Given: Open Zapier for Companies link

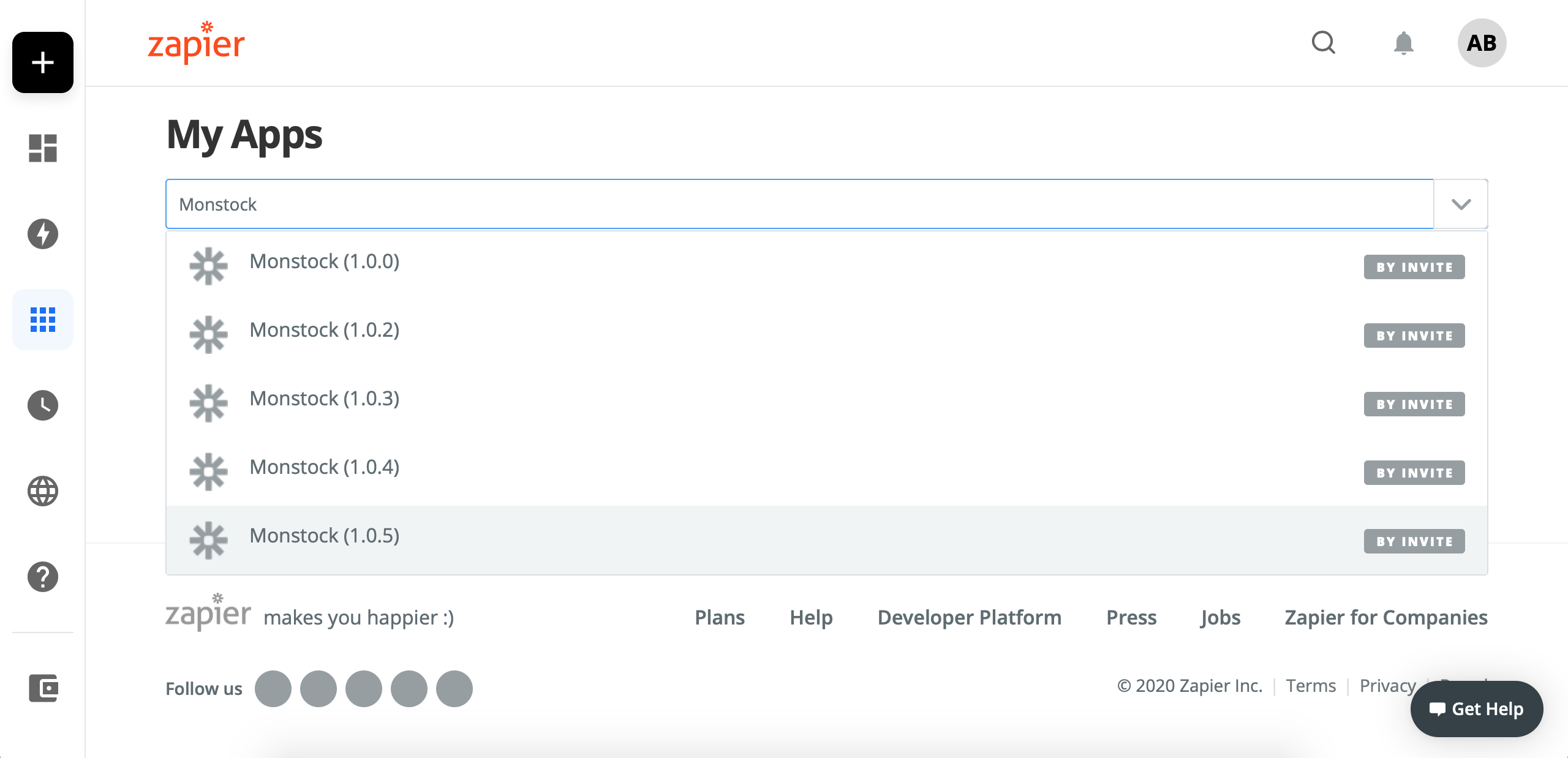Looking at the screenshot, I should 1386,617.
